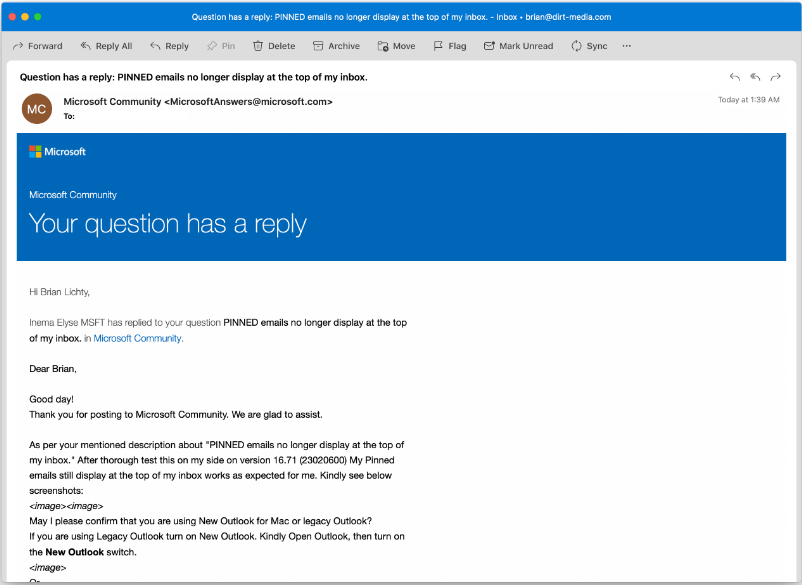The height and width of the screenshot is (585, 802).
Task: Open the more options ellipsis menu
Action: tap(627, 46)
